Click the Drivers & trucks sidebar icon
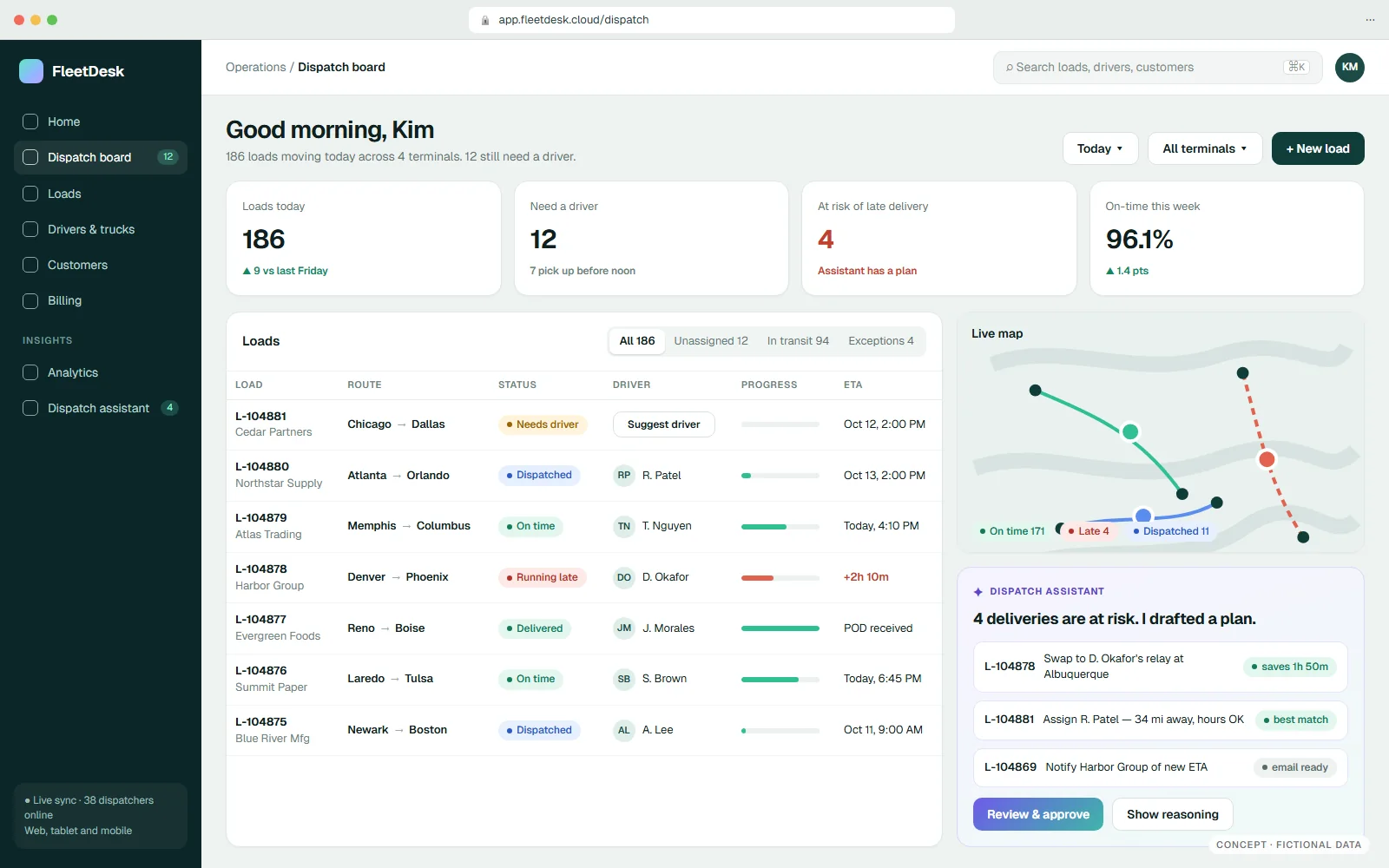This screenshot has height=868, width=1389. [30, 229]
